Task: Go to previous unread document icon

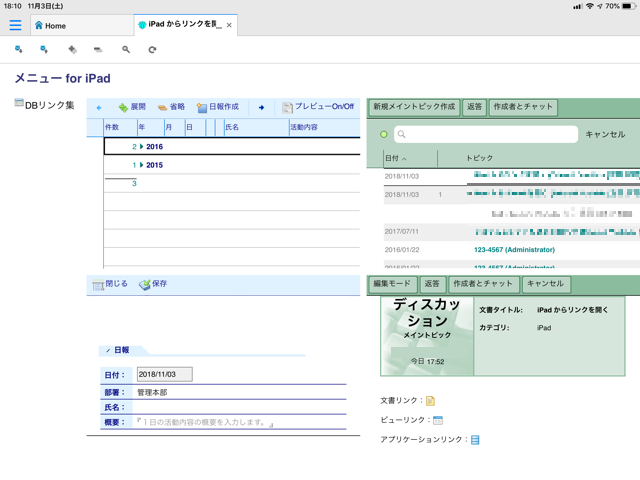Action: [x=44, y=49]
